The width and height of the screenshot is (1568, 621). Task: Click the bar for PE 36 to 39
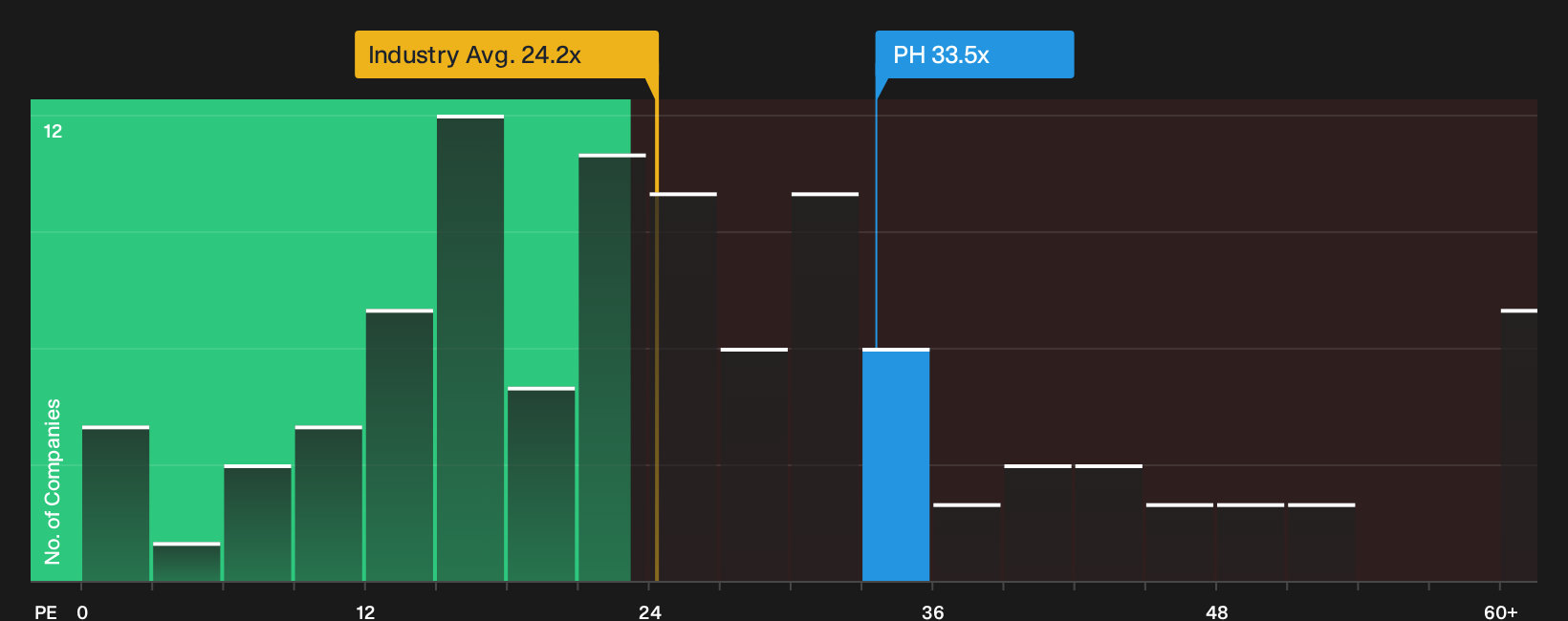coord(967,542)
